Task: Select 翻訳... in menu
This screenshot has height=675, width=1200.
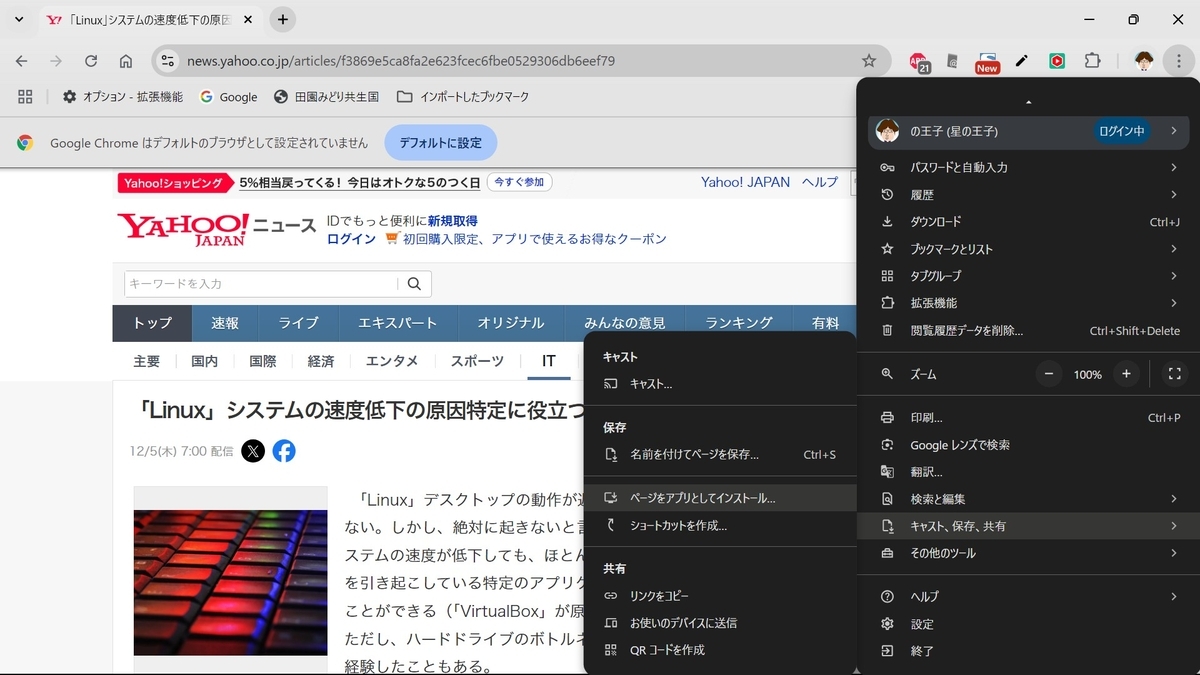Action: pyautogui.click(x=1028, y=472)
